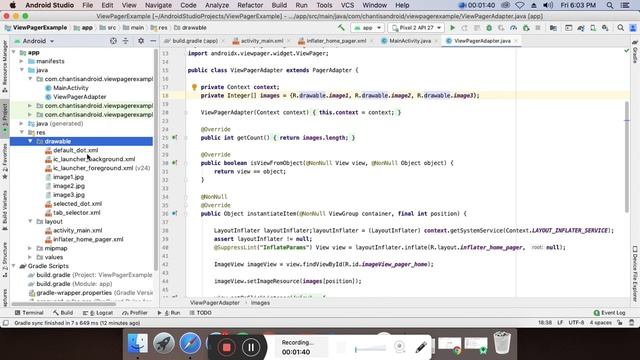Select image1.jpg in drawable
Viewport: 640px width, 360px height.
point(68,177)
